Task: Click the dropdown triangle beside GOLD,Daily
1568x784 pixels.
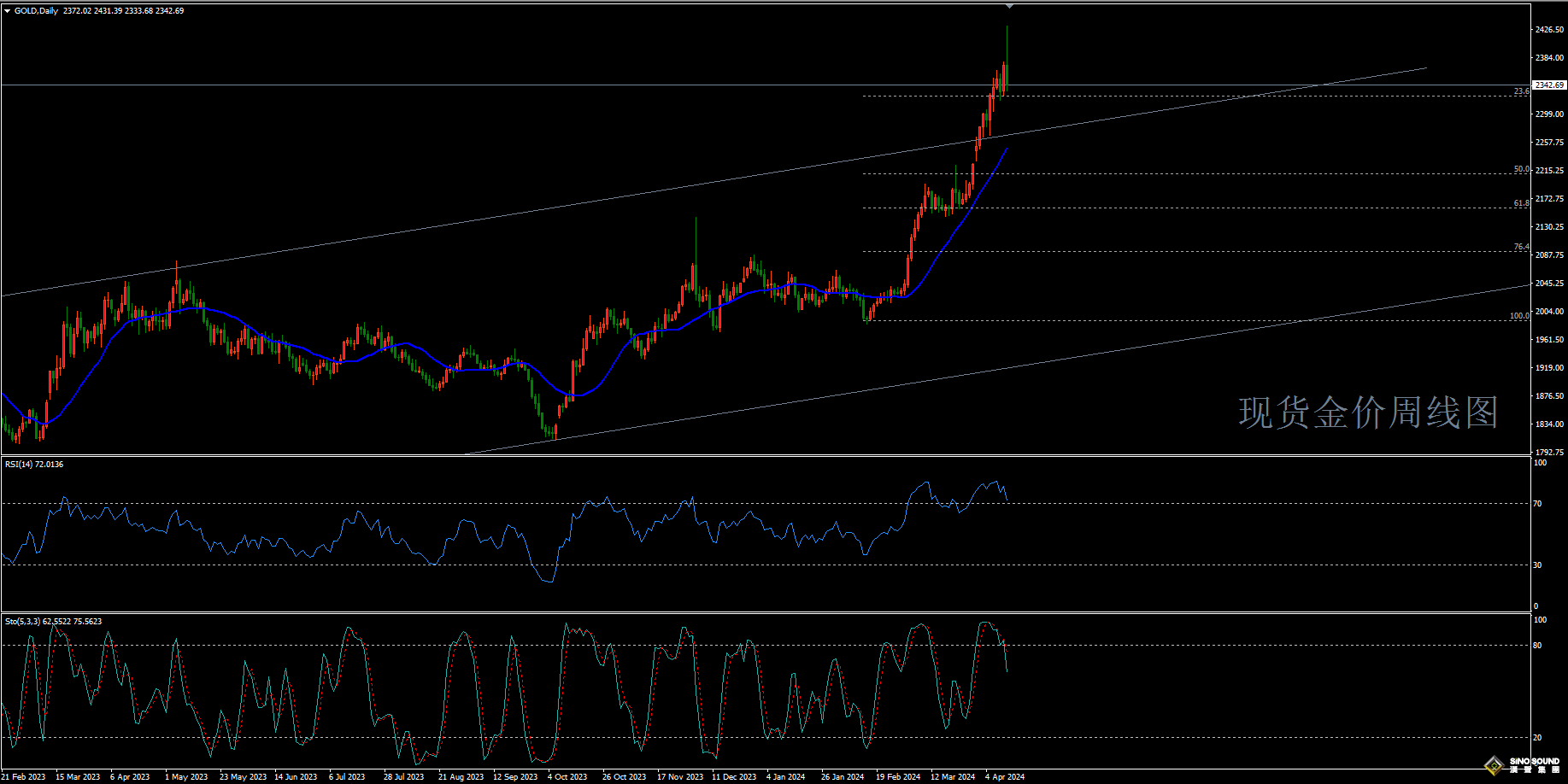Action: (x=8, y=11)
